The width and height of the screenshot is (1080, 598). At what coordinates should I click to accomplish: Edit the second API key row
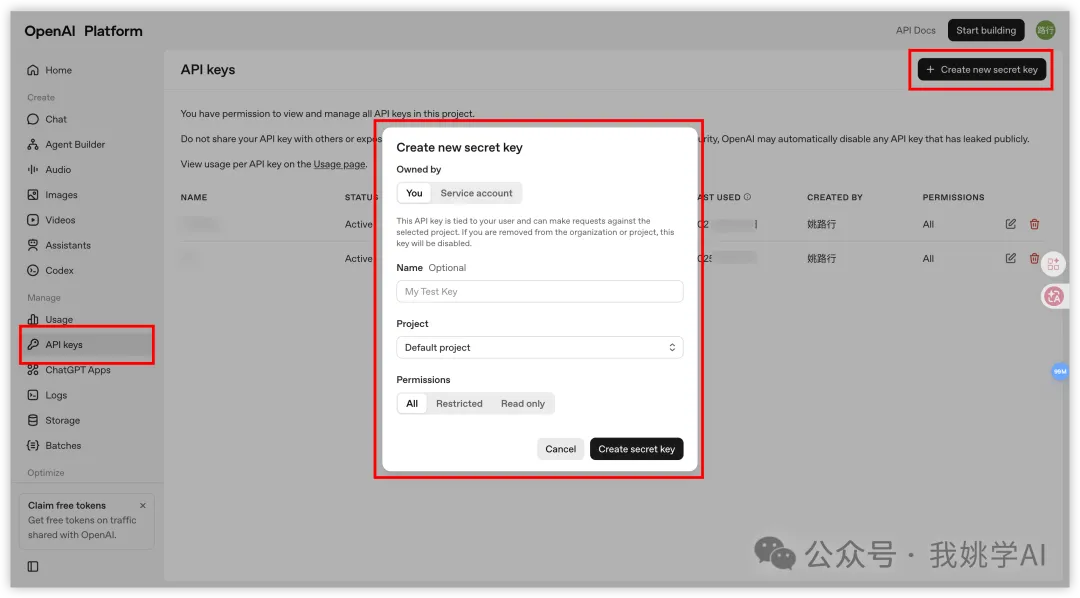click(x=1010, y=258)
